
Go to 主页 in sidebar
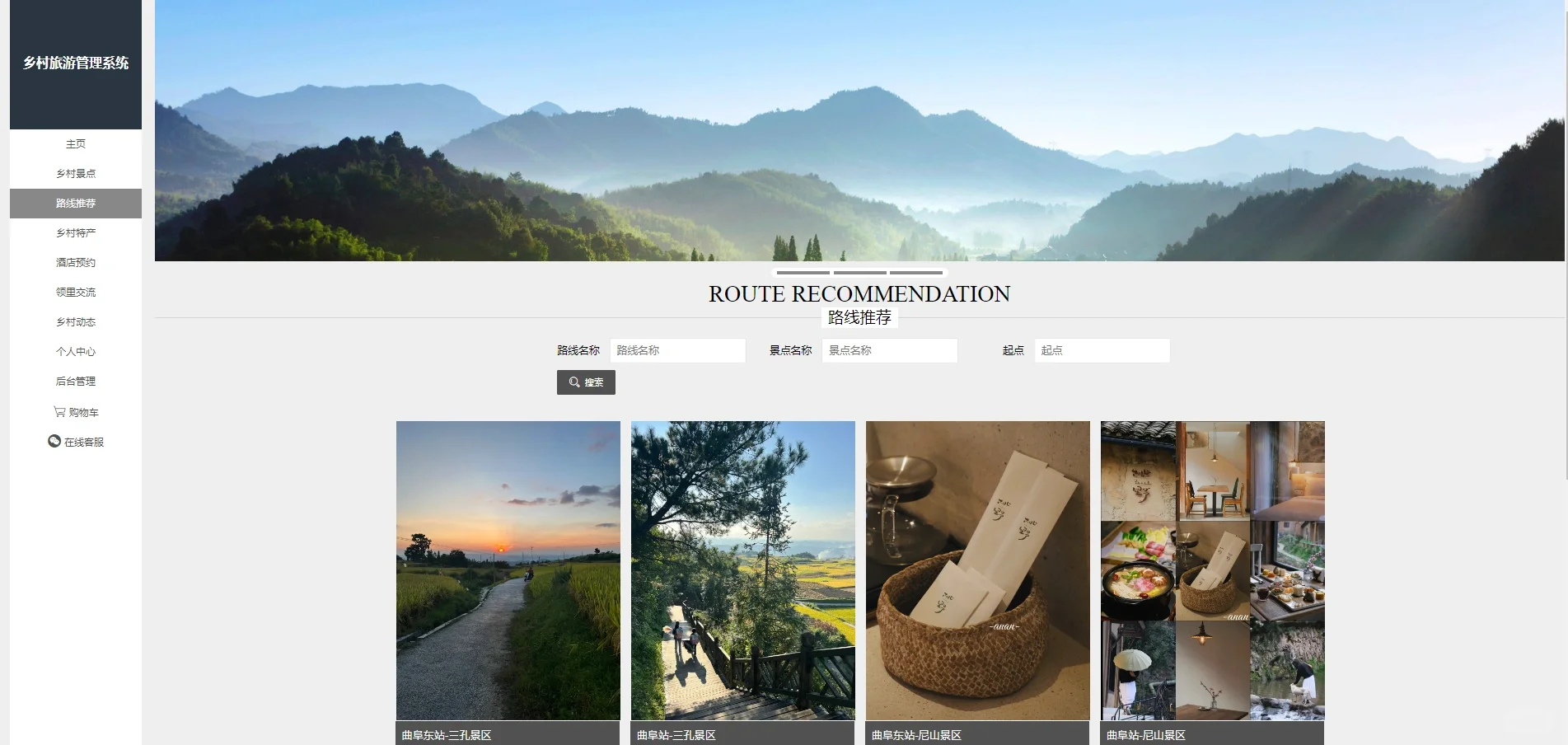point(76,144)
